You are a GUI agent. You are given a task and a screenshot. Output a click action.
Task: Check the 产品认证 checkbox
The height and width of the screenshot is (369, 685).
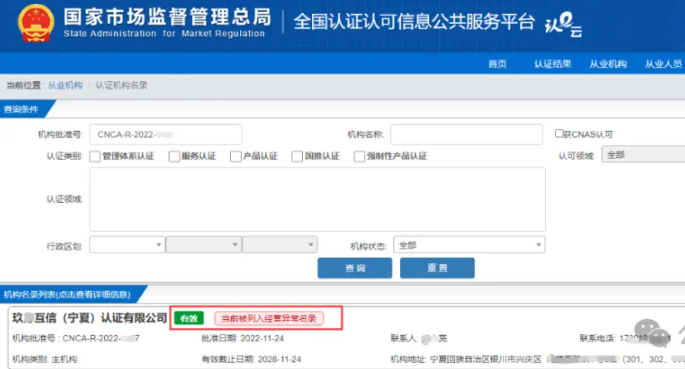click(x=235, y=156)
